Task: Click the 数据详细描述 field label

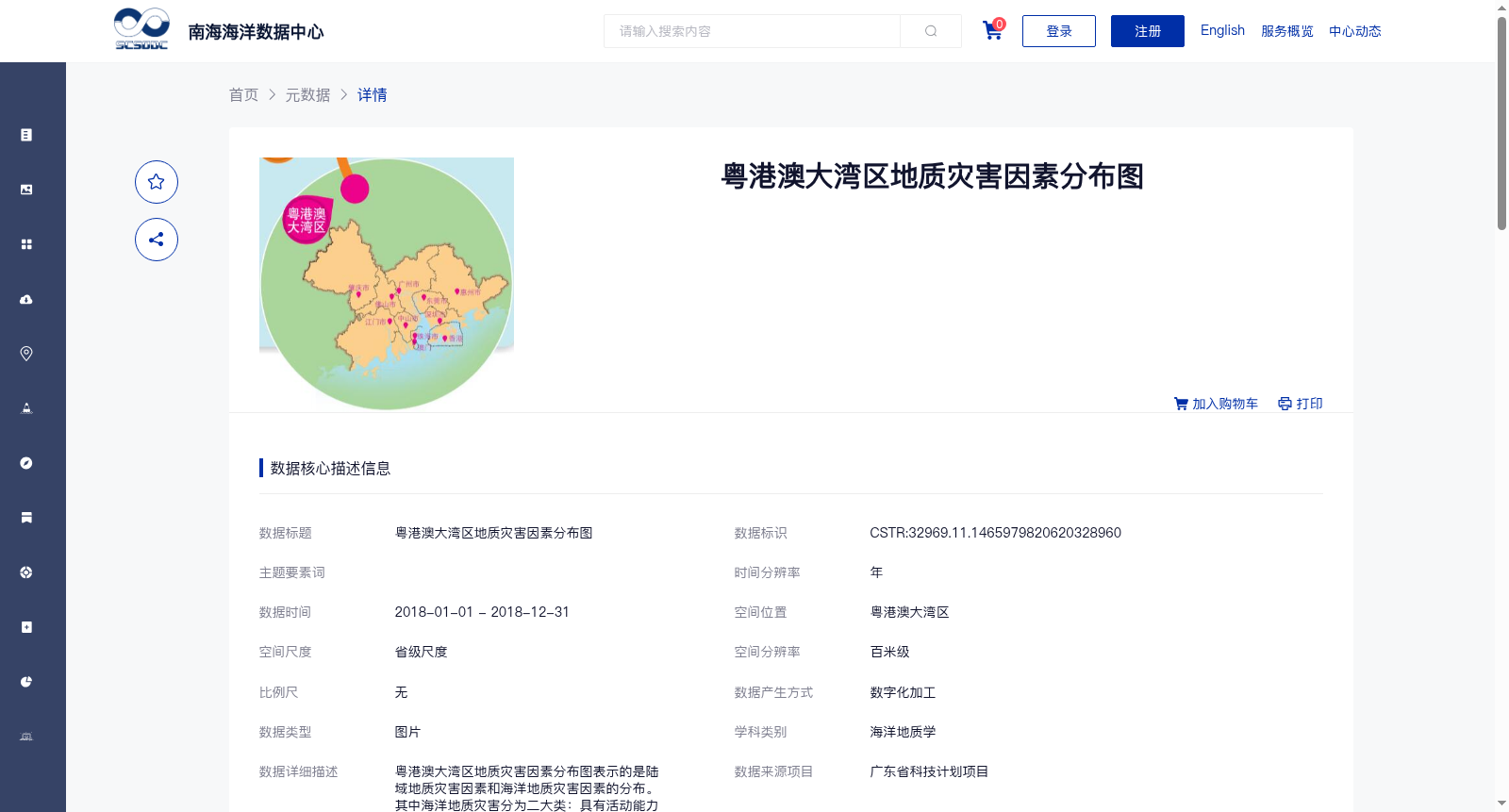Action: click(x=299, y=771)
